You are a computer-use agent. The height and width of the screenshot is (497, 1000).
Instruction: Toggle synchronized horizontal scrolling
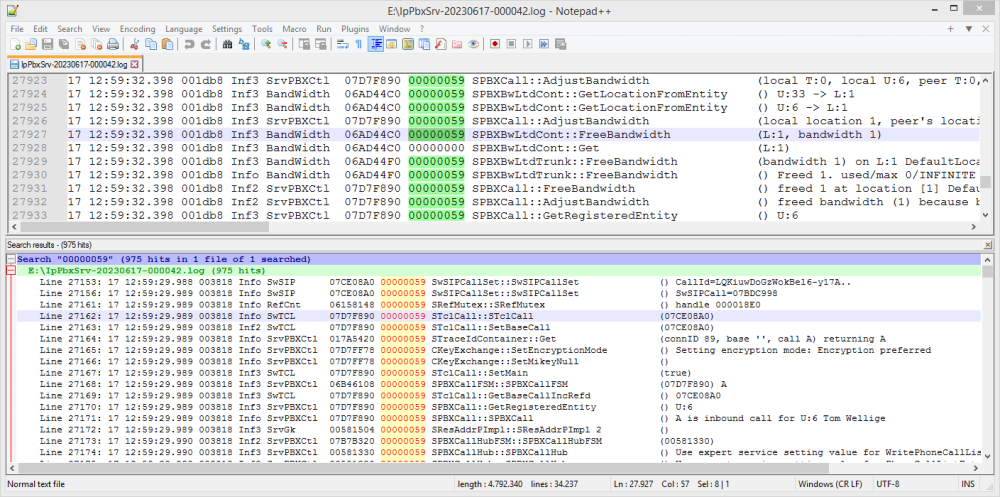(321, 44)
